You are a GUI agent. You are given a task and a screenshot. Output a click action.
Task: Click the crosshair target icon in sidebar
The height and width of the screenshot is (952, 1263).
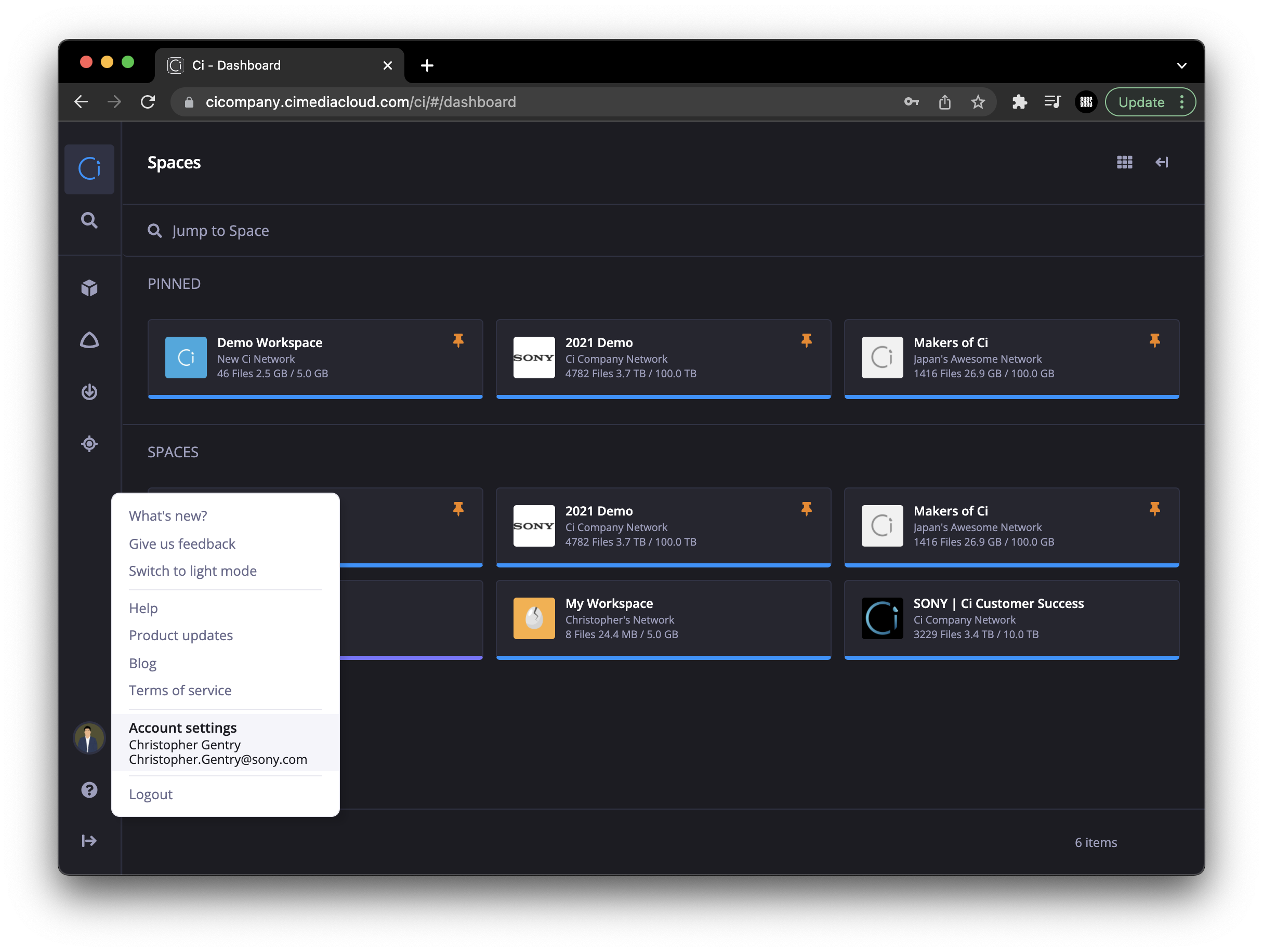(x=89, y=443)
